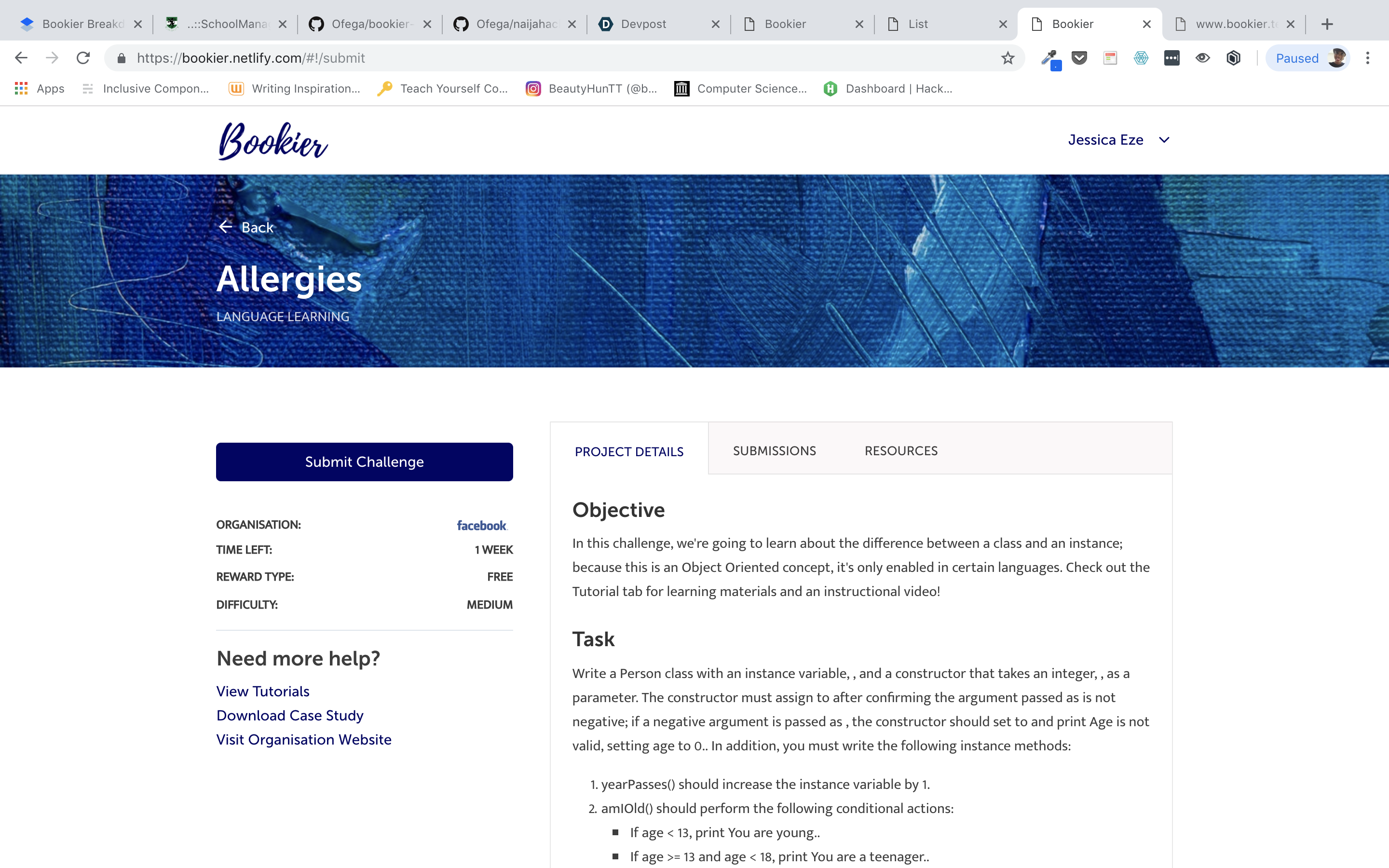
Task: Click the Back arrow link
Action: [x=246, y=227]
